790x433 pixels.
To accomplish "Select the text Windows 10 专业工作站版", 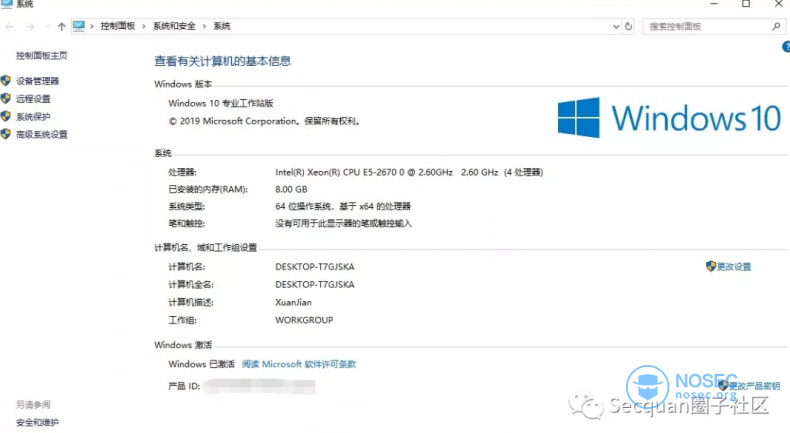I will 221,103.
